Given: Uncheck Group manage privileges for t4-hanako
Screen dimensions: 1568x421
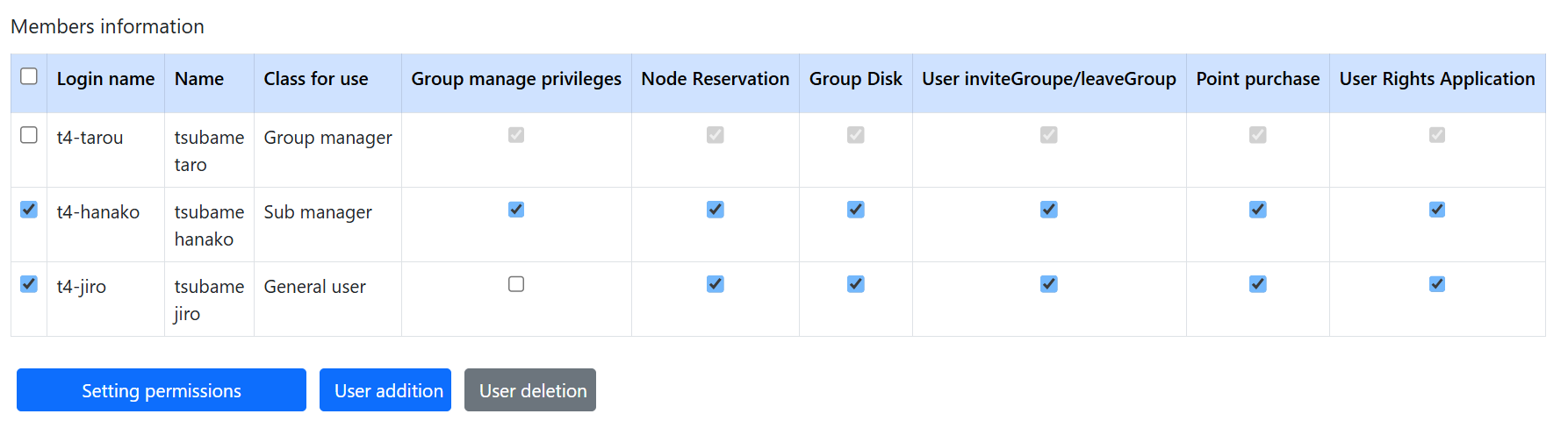Looking at the screenshot, I should tap(516, 210).
